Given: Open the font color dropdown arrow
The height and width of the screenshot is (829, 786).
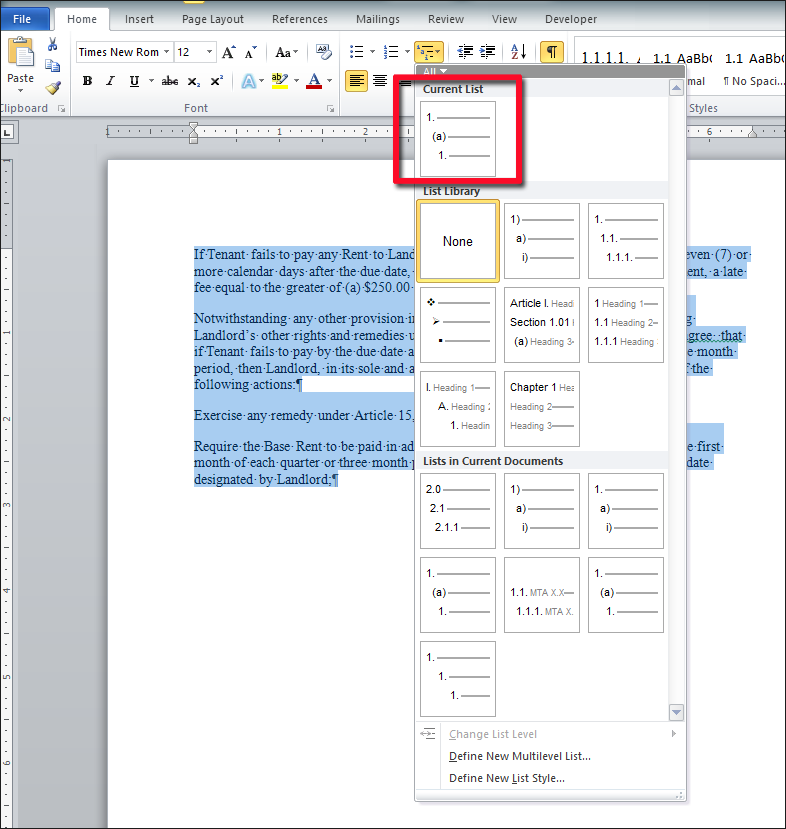Looking at the screenshot, I should pyautogui.click(x=329, y=81).
